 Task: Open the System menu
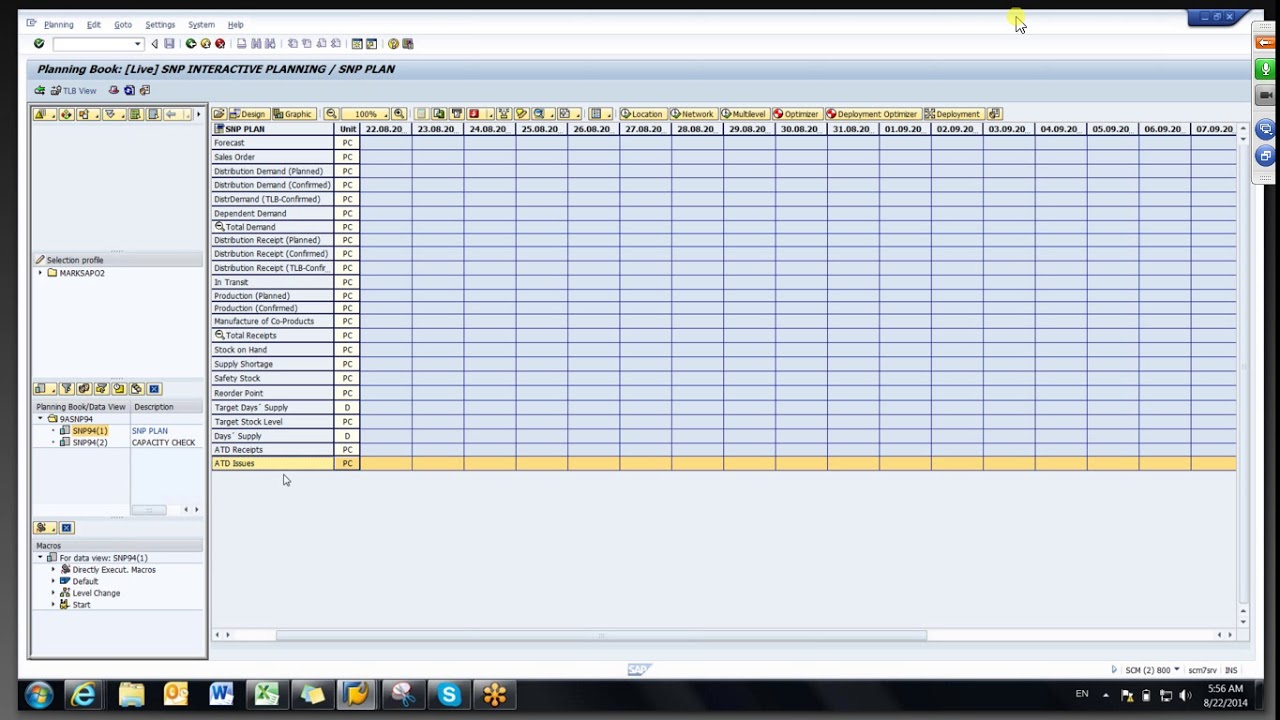(201, 24)
